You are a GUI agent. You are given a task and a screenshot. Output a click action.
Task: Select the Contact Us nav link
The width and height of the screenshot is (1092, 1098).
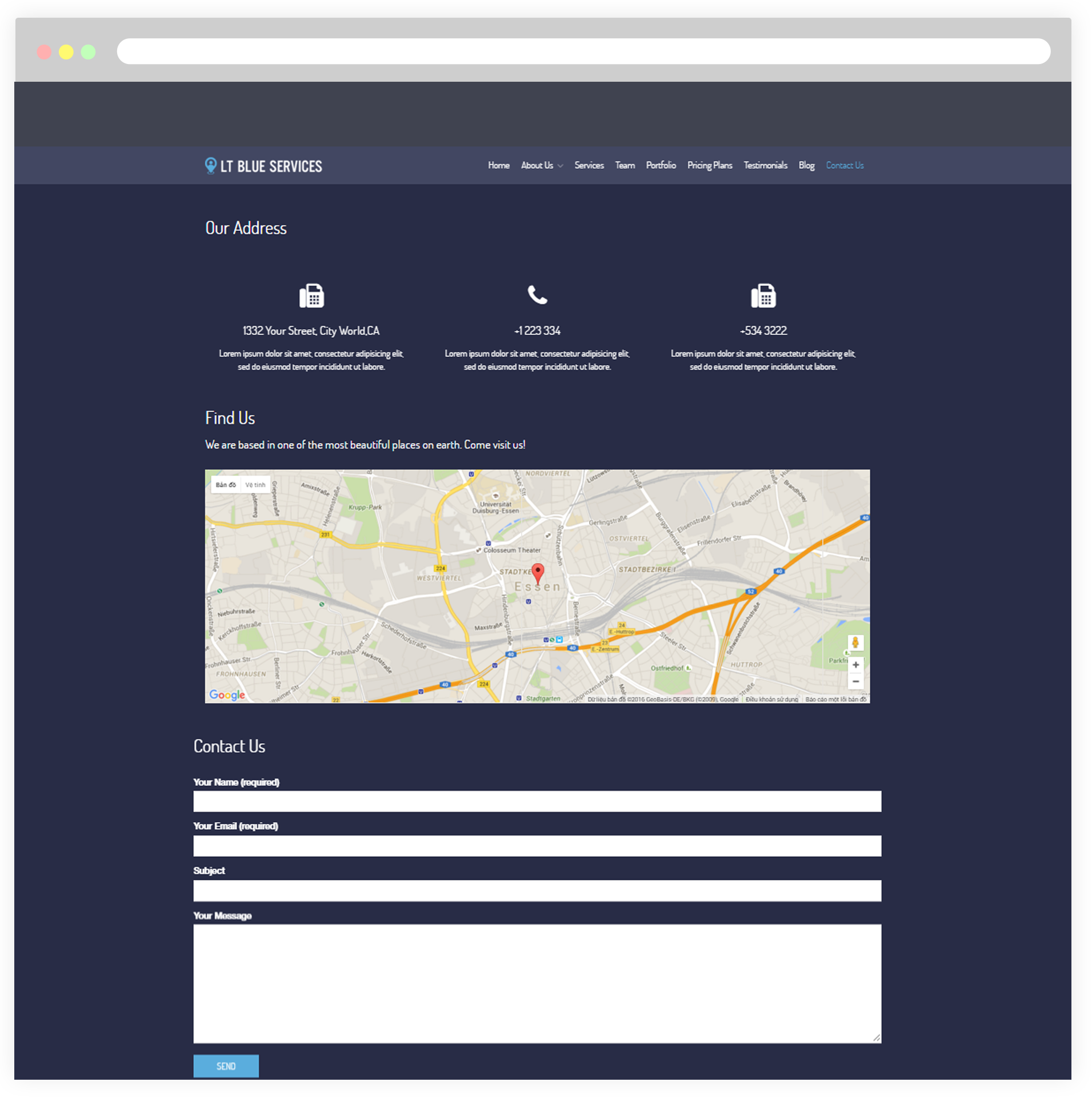pyautogui.click(x=845, y=165)
